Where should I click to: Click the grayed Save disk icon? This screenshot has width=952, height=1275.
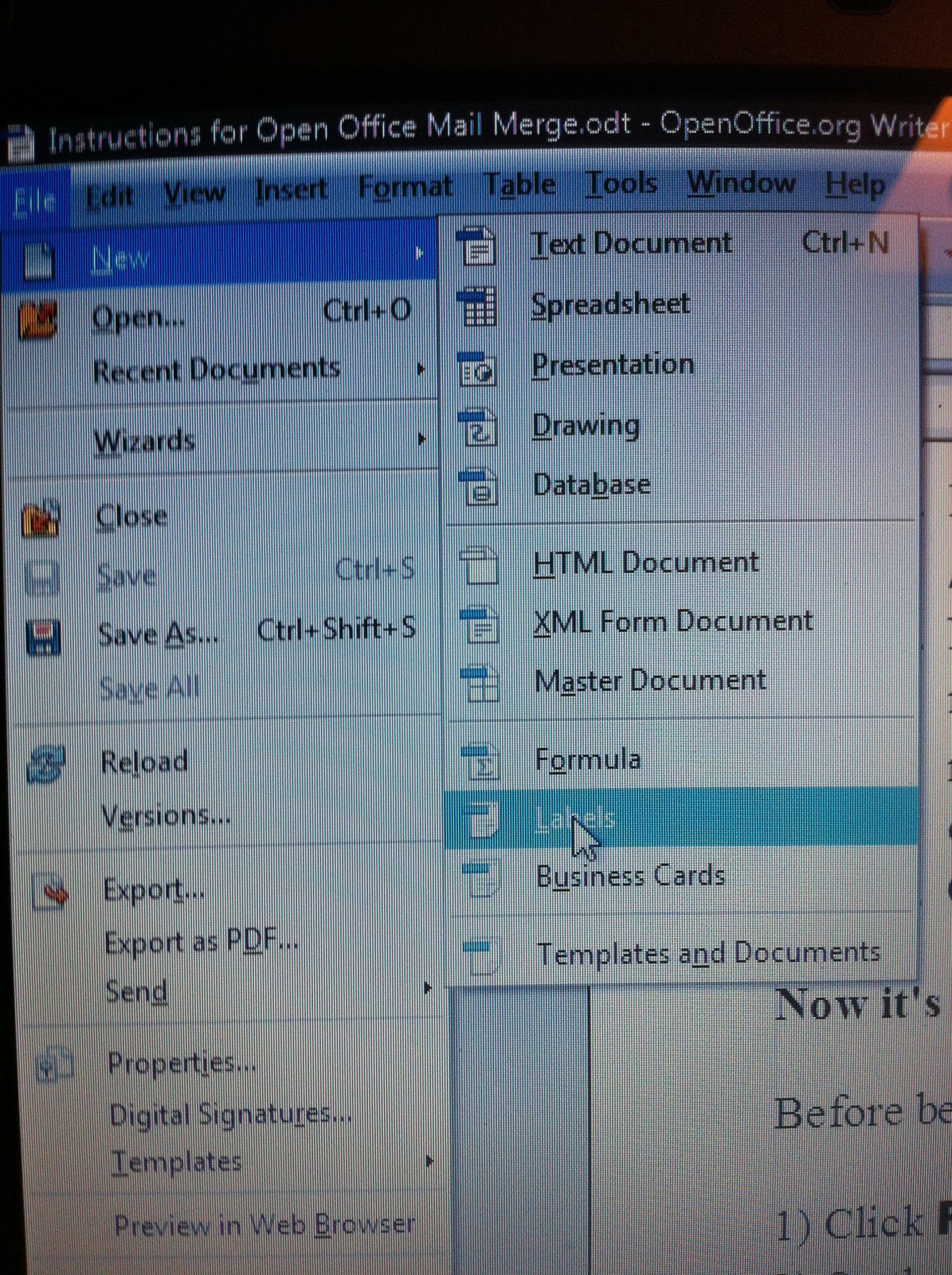(42, 579)
